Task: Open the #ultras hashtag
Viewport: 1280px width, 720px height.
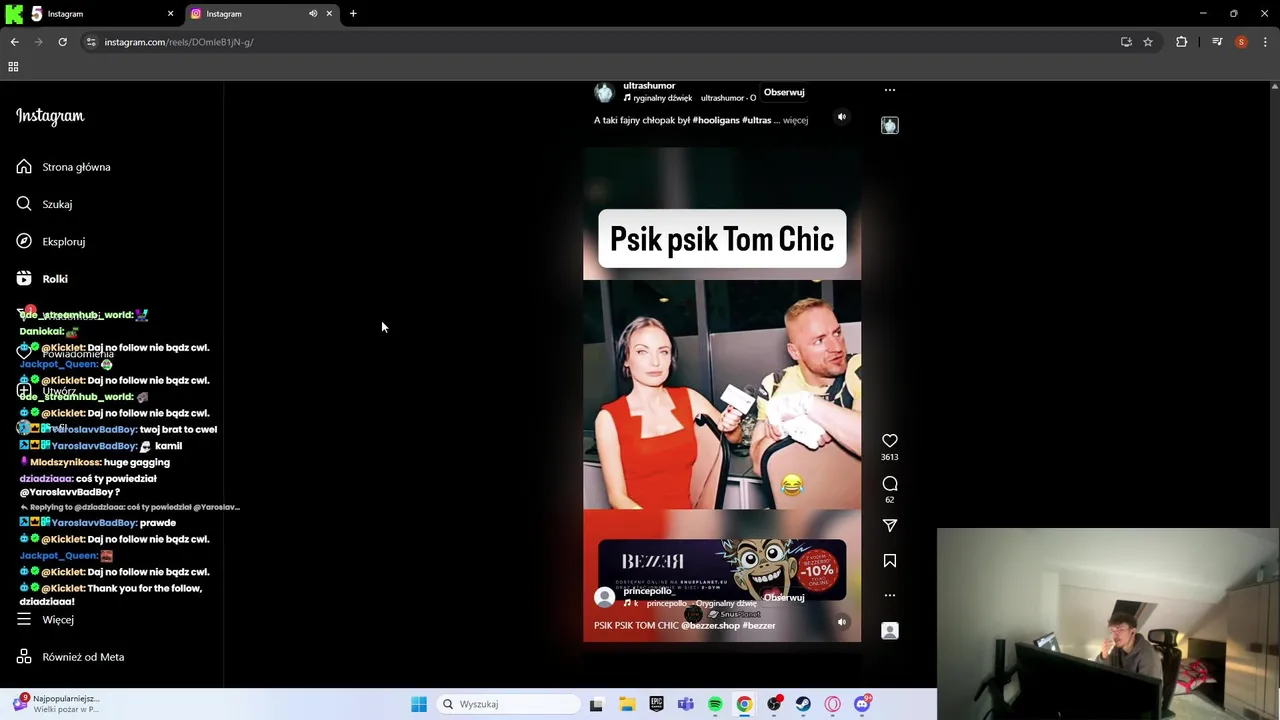Action: [756, 120]
